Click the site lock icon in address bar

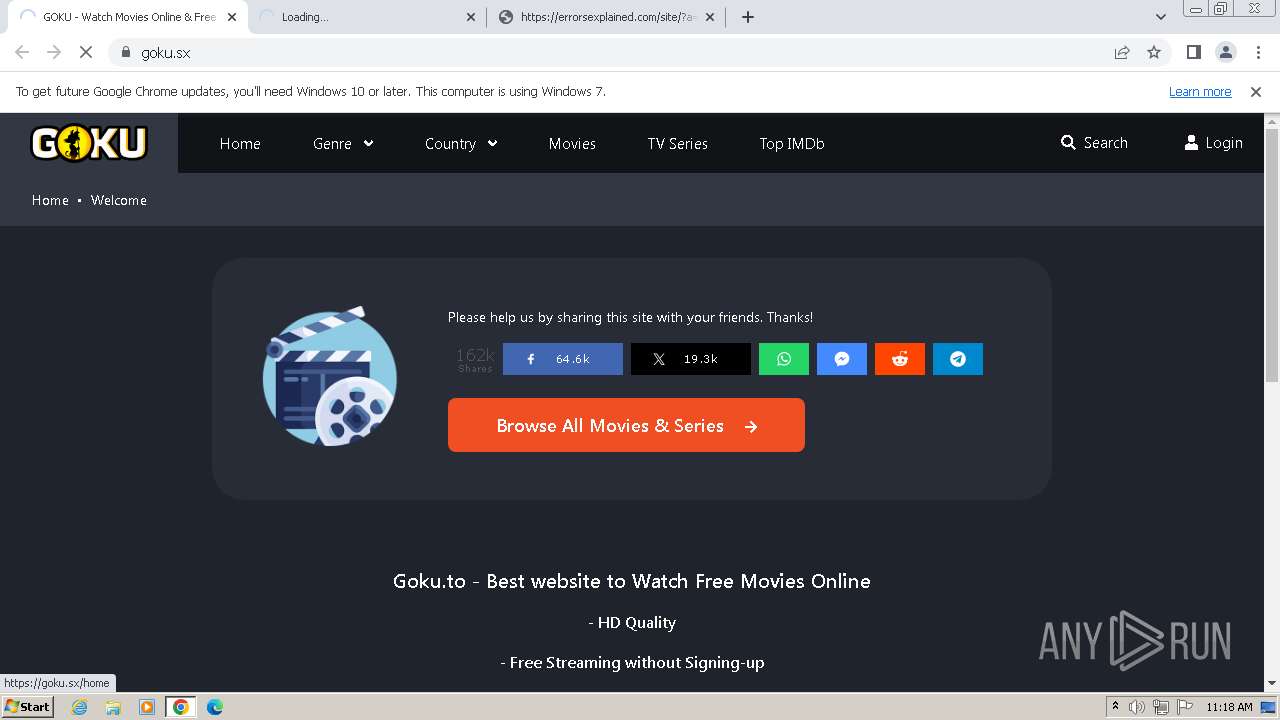[125, 52]
